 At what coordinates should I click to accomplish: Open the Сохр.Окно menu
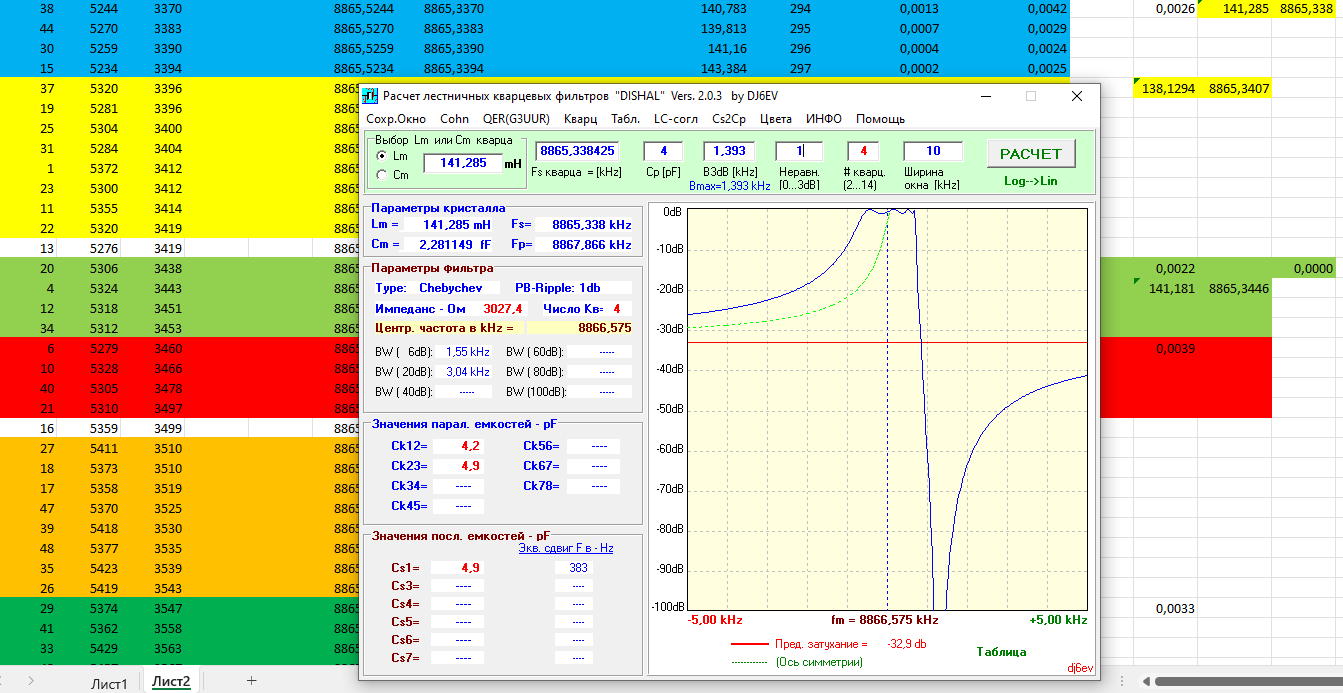[396, 119]
